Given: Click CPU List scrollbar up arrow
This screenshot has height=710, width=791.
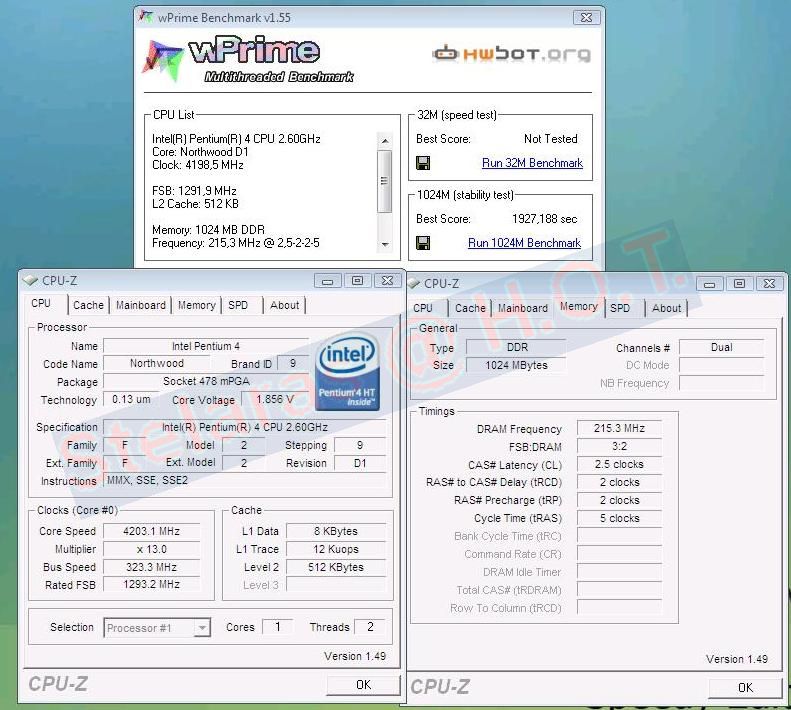Looking at the screenshot, I should point(385,140).
